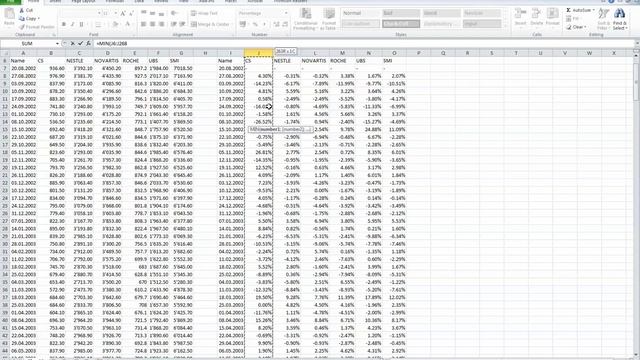Toggle Top Align vertical alignment
The height and width of the screenshot is (360, 640).
point(144,13)
